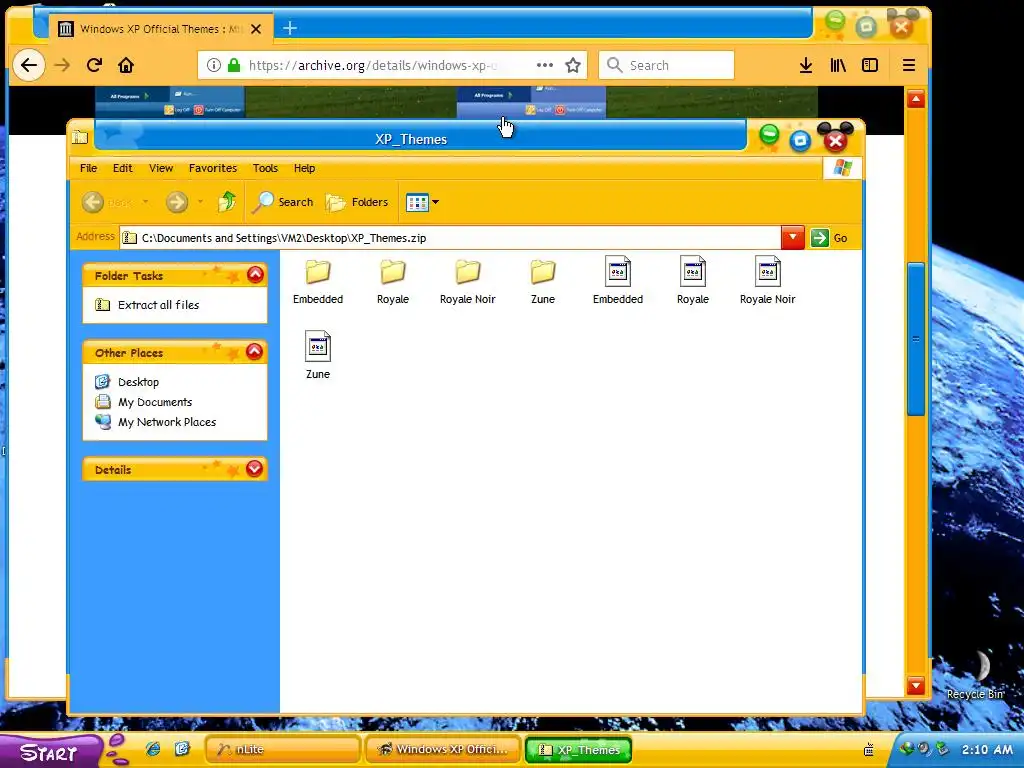Close the Windows XP Official Themes tab
The height and width of the screenshot is (768, 1024).
click(x=256, y=29)
